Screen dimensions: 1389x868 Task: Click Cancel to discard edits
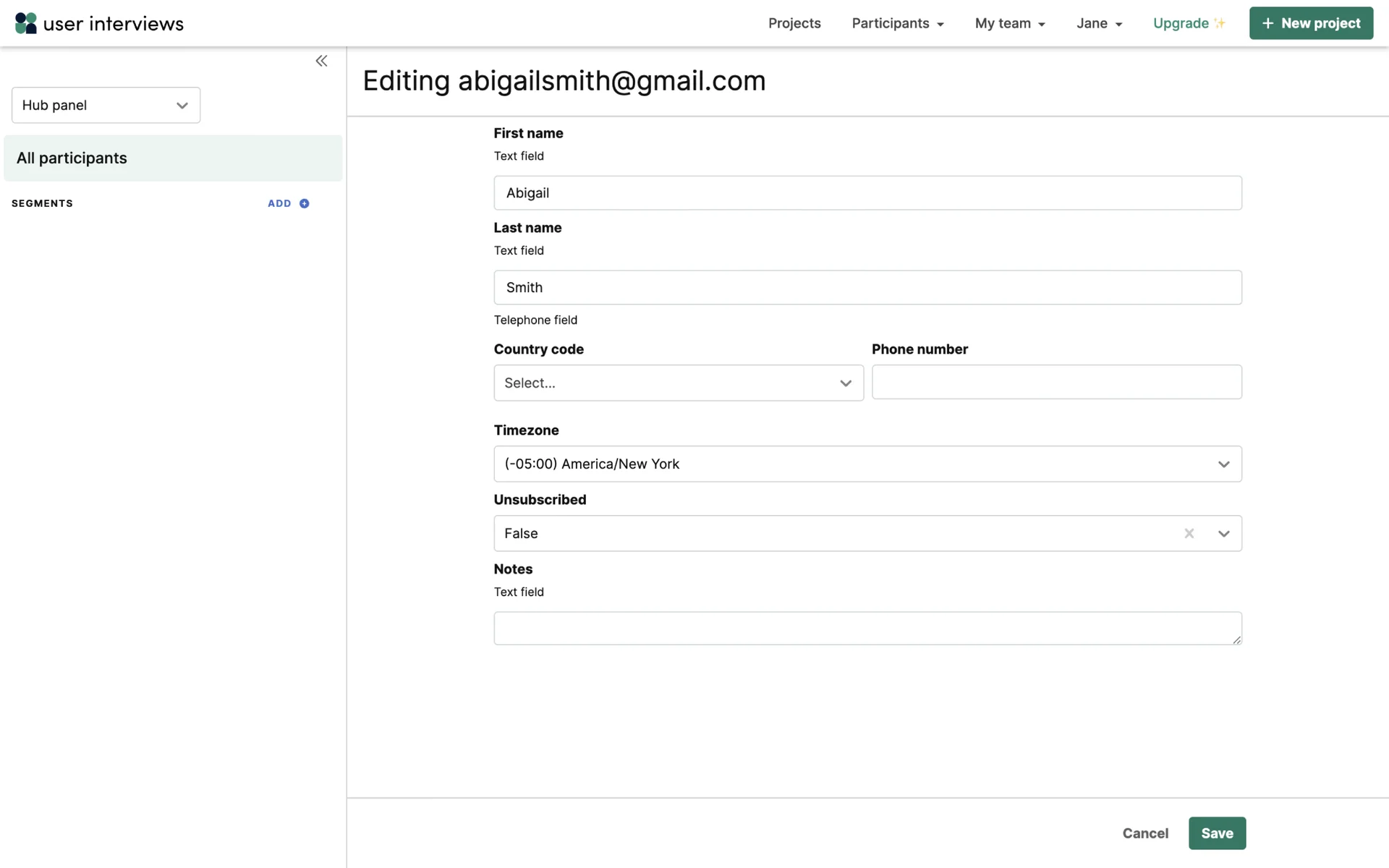tap(1144, 833)
